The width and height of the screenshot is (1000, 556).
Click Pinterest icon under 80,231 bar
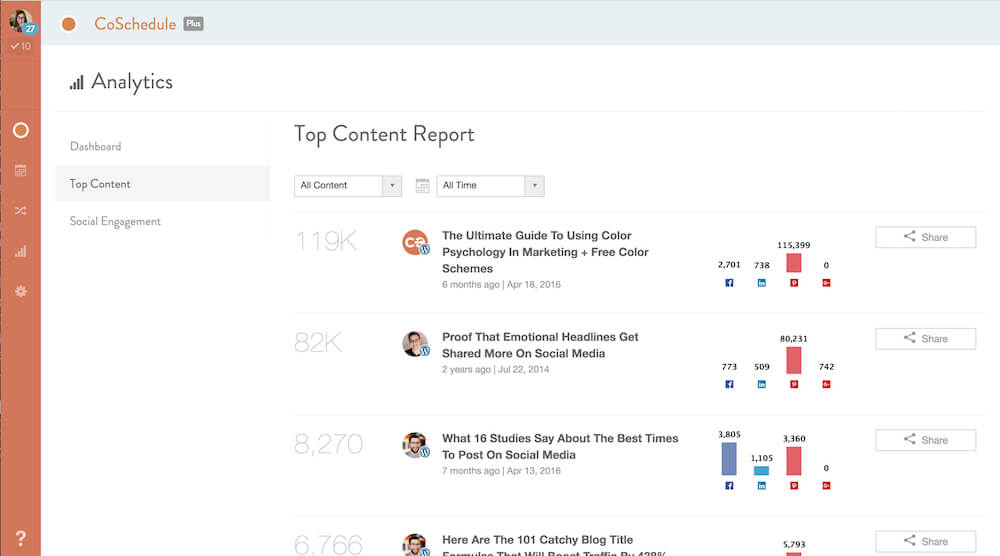794,384
